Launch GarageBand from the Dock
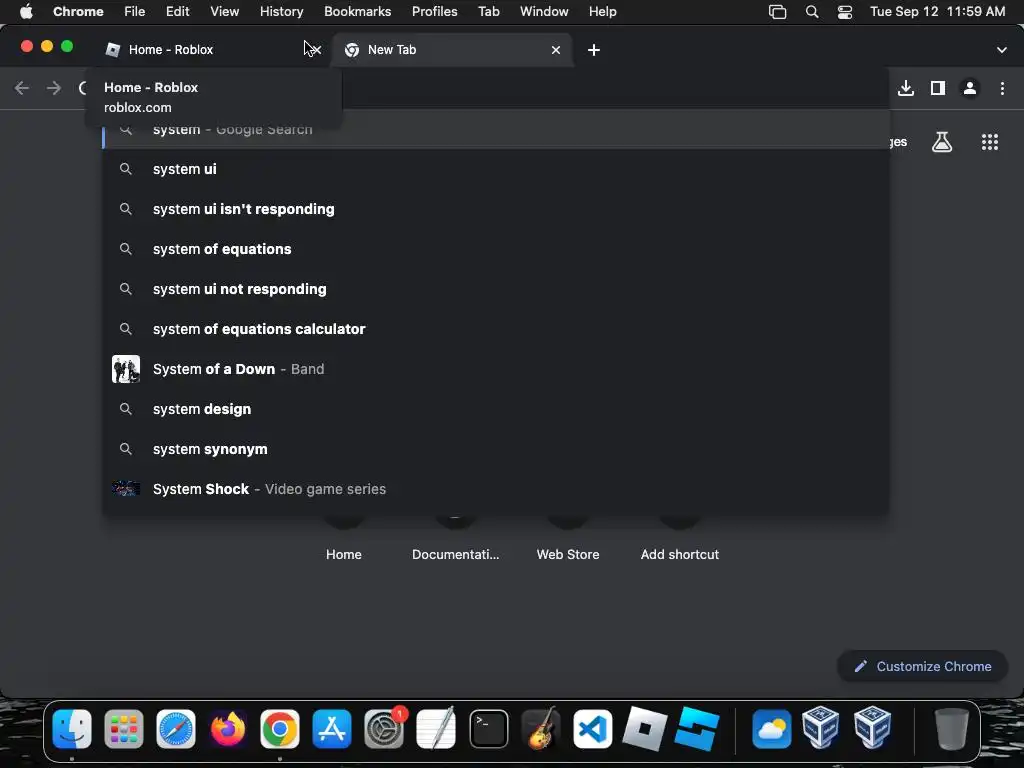 pyautogui.click(x=541, y=728)
